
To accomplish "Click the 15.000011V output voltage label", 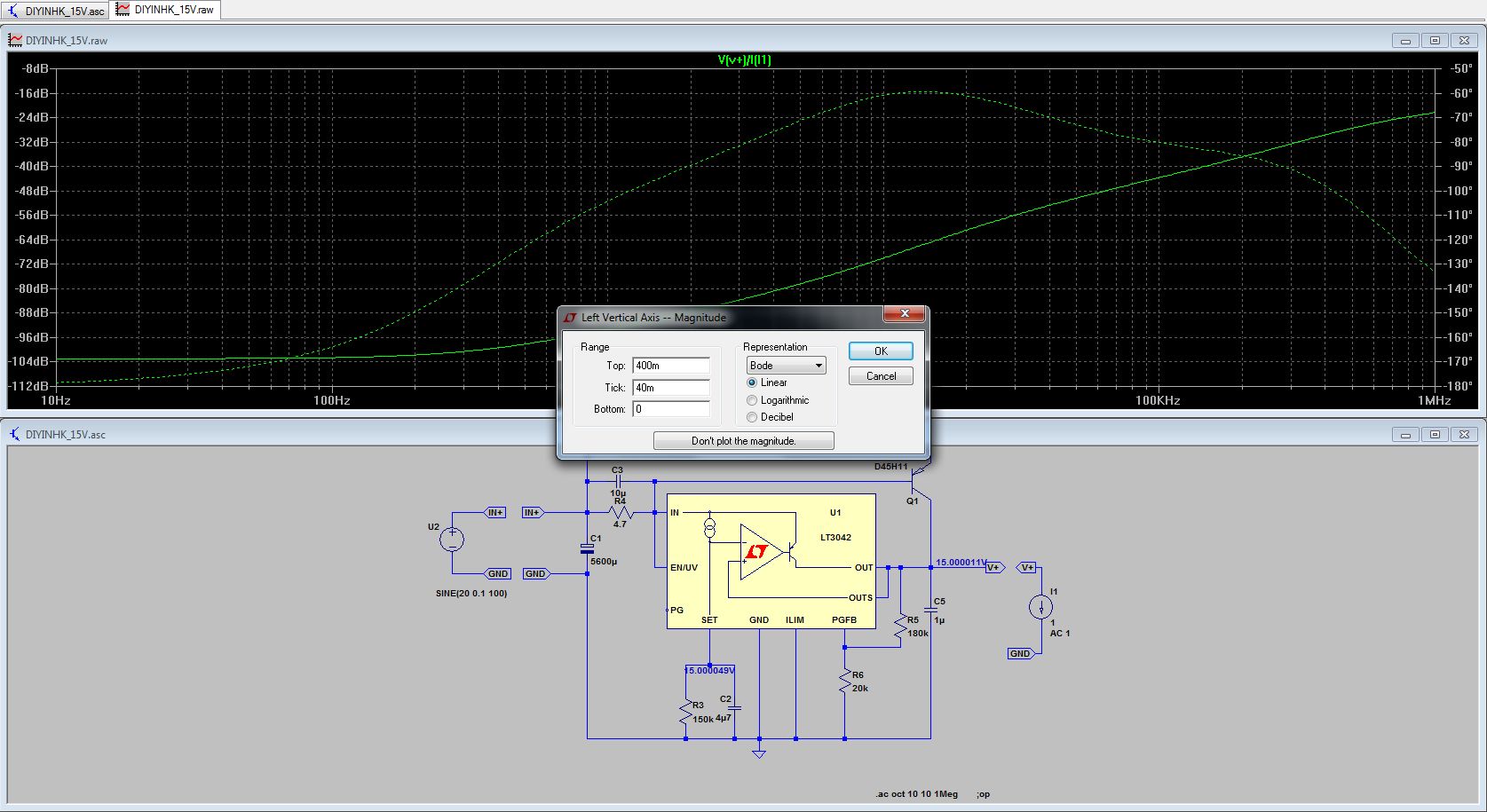I will (x=961, y=563).
